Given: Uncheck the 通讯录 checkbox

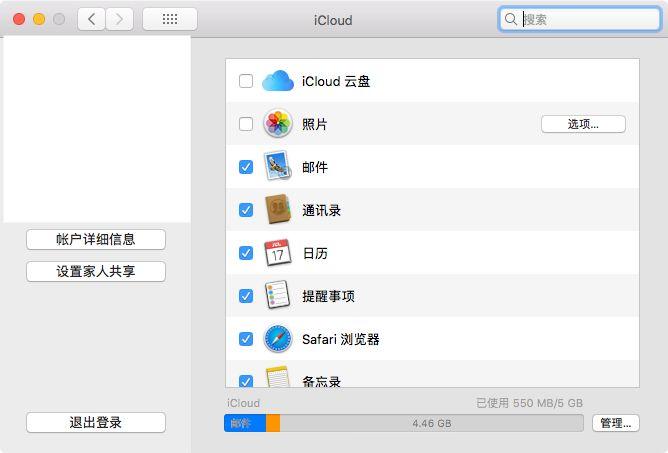Looking at the screenshot, I should (246, 210).
